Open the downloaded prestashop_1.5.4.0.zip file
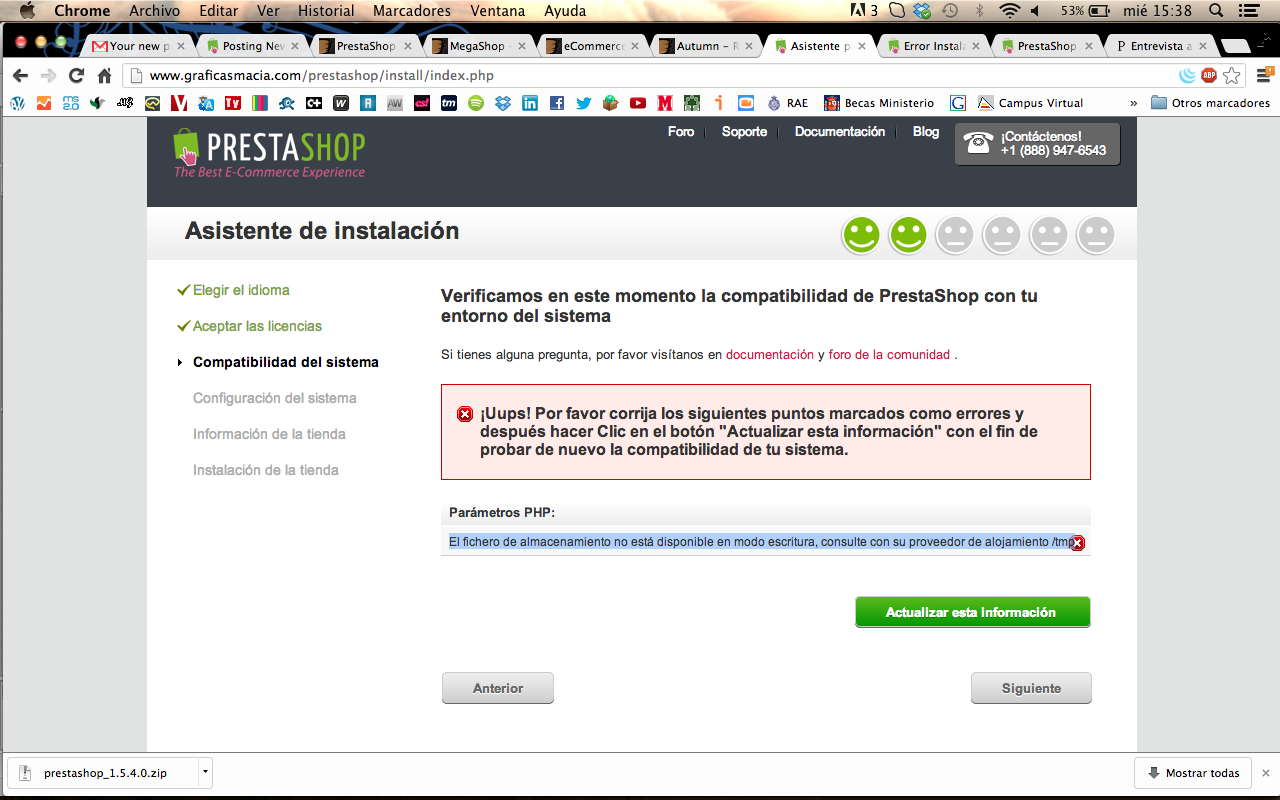The image size is (1280, 800). [104, 773]
